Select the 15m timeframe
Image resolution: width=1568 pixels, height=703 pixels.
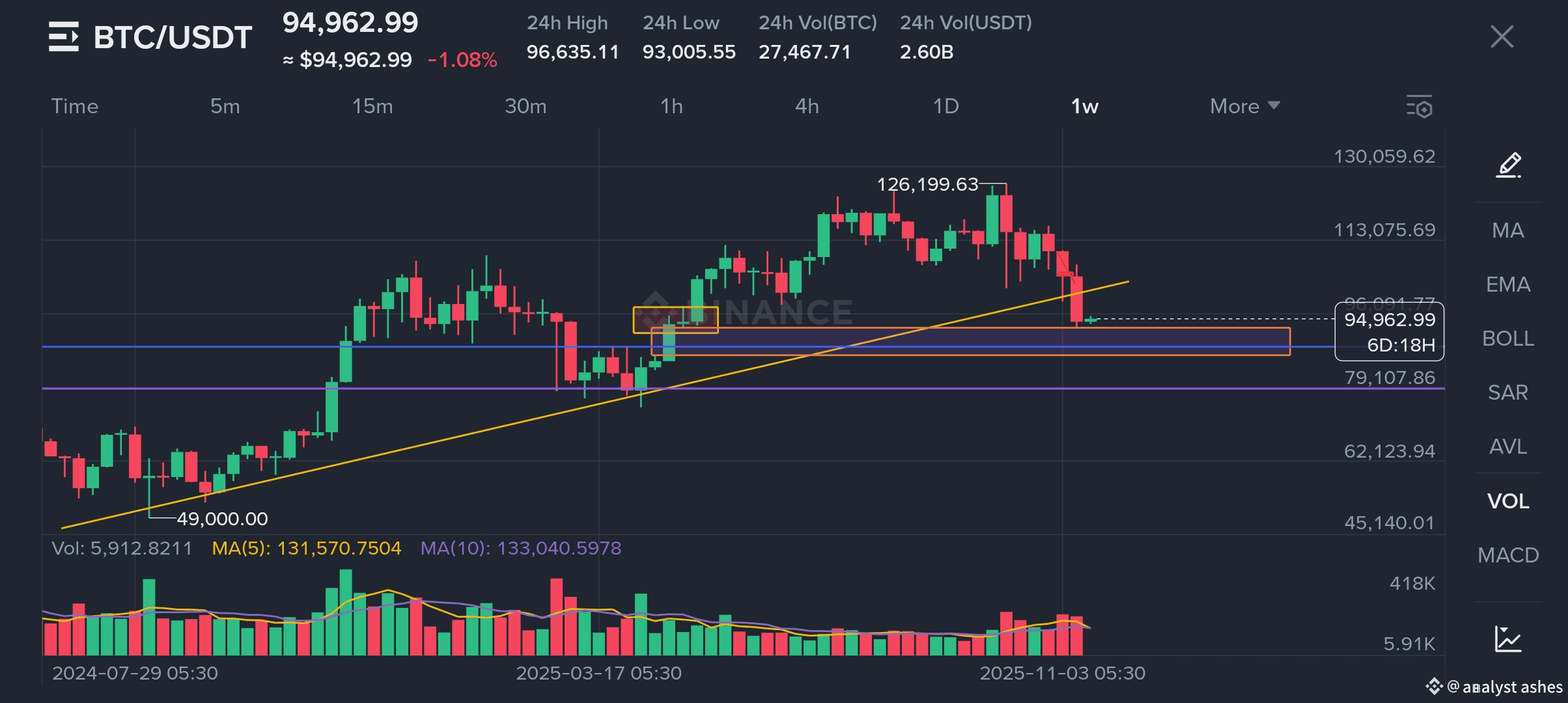click(x=372, y=106)
